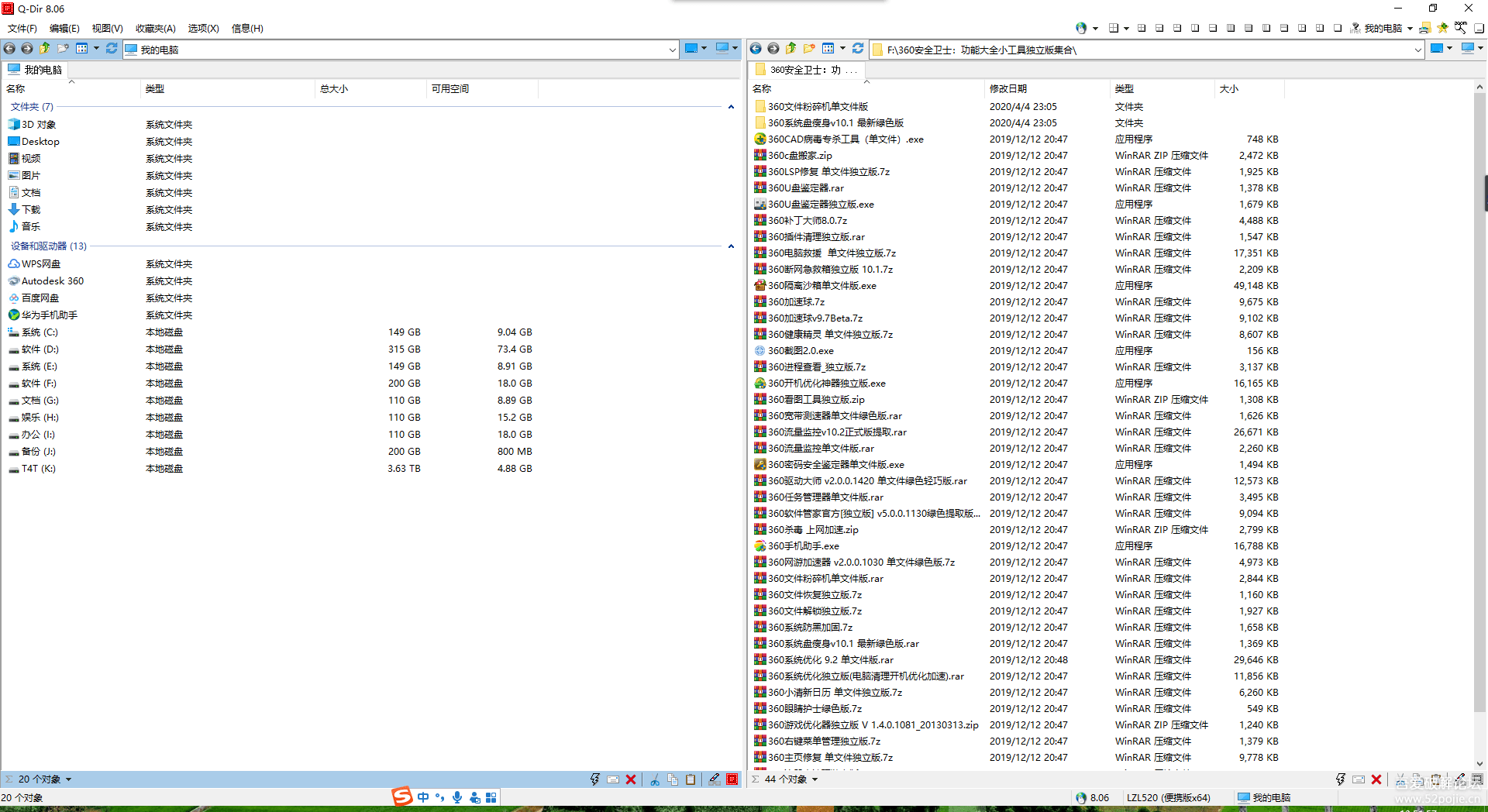Screen dimensions: 1488x812
Task: Open the left pane view-mode grid icon
Action: click(x=81, y=49)
